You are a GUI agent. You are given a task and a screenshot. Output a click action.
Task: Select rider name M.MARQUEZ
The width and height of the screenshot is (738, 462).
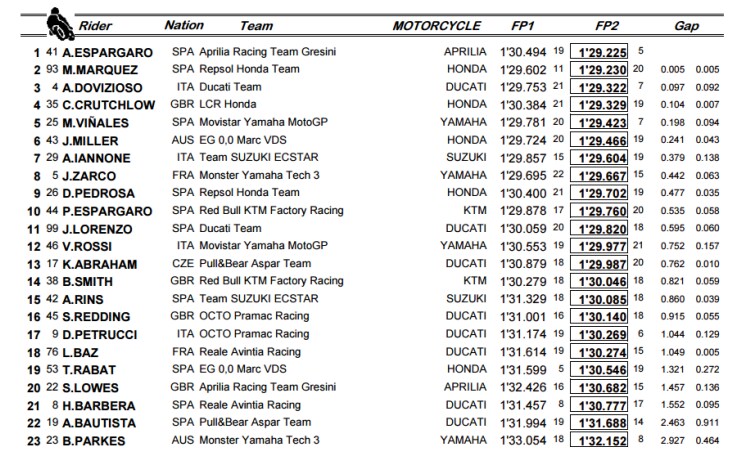[100, 70]
